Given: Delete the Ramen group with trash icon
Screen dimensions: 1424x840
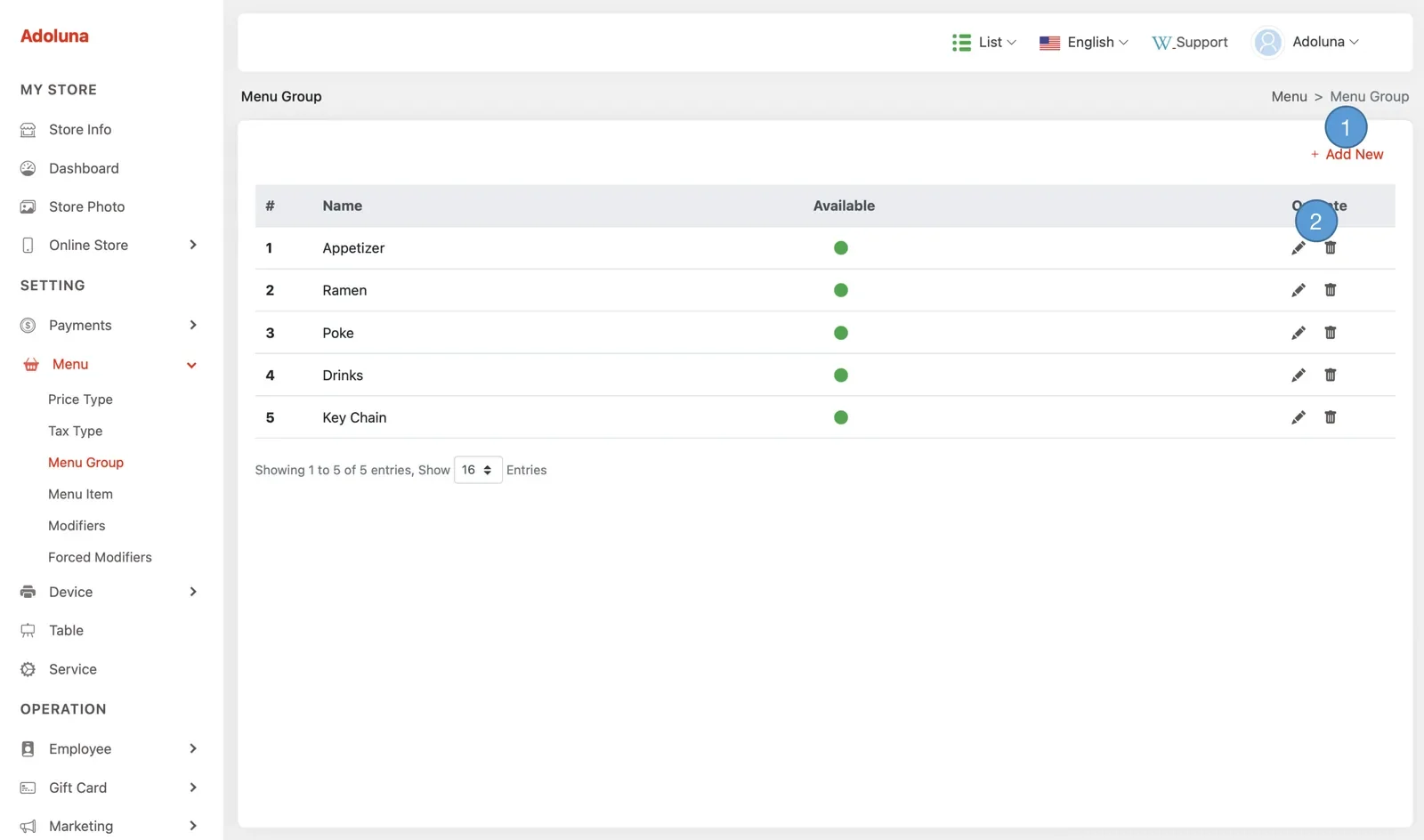Looking at the screenshot, I should (x=1331, y=290).
